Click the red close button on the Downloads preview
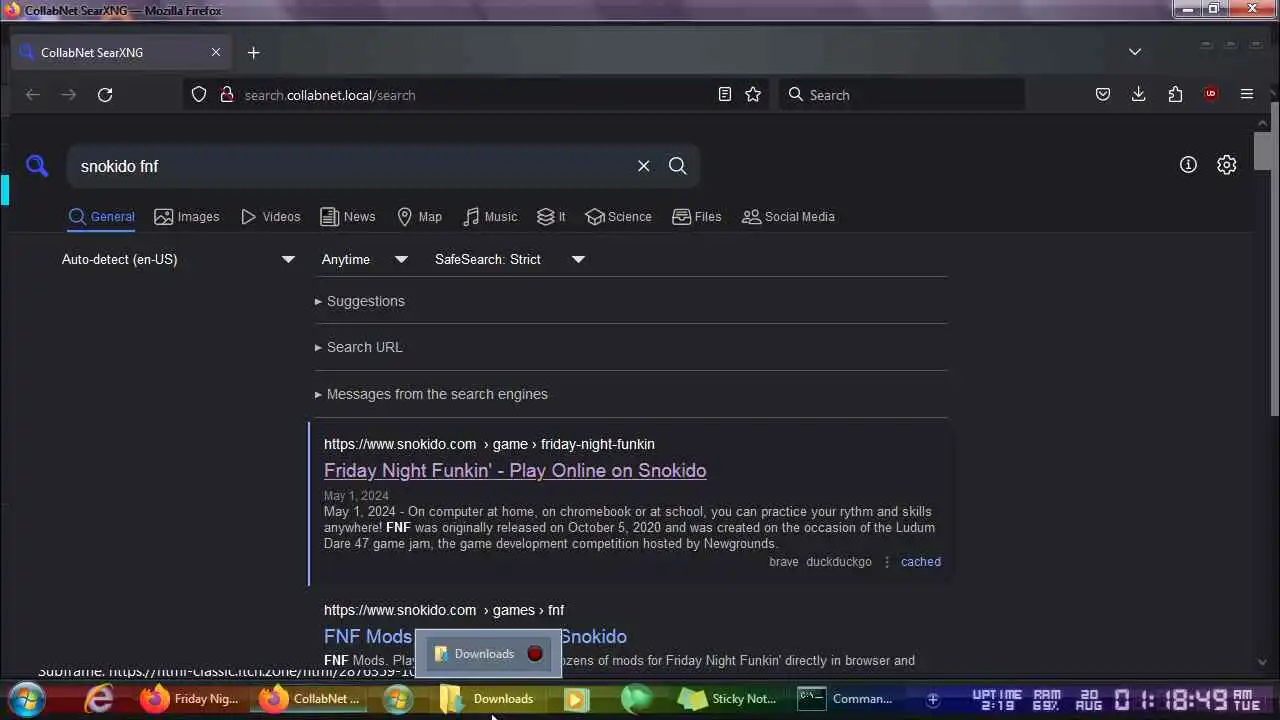This screenshot has width=1280, height=720. (535, 654)
